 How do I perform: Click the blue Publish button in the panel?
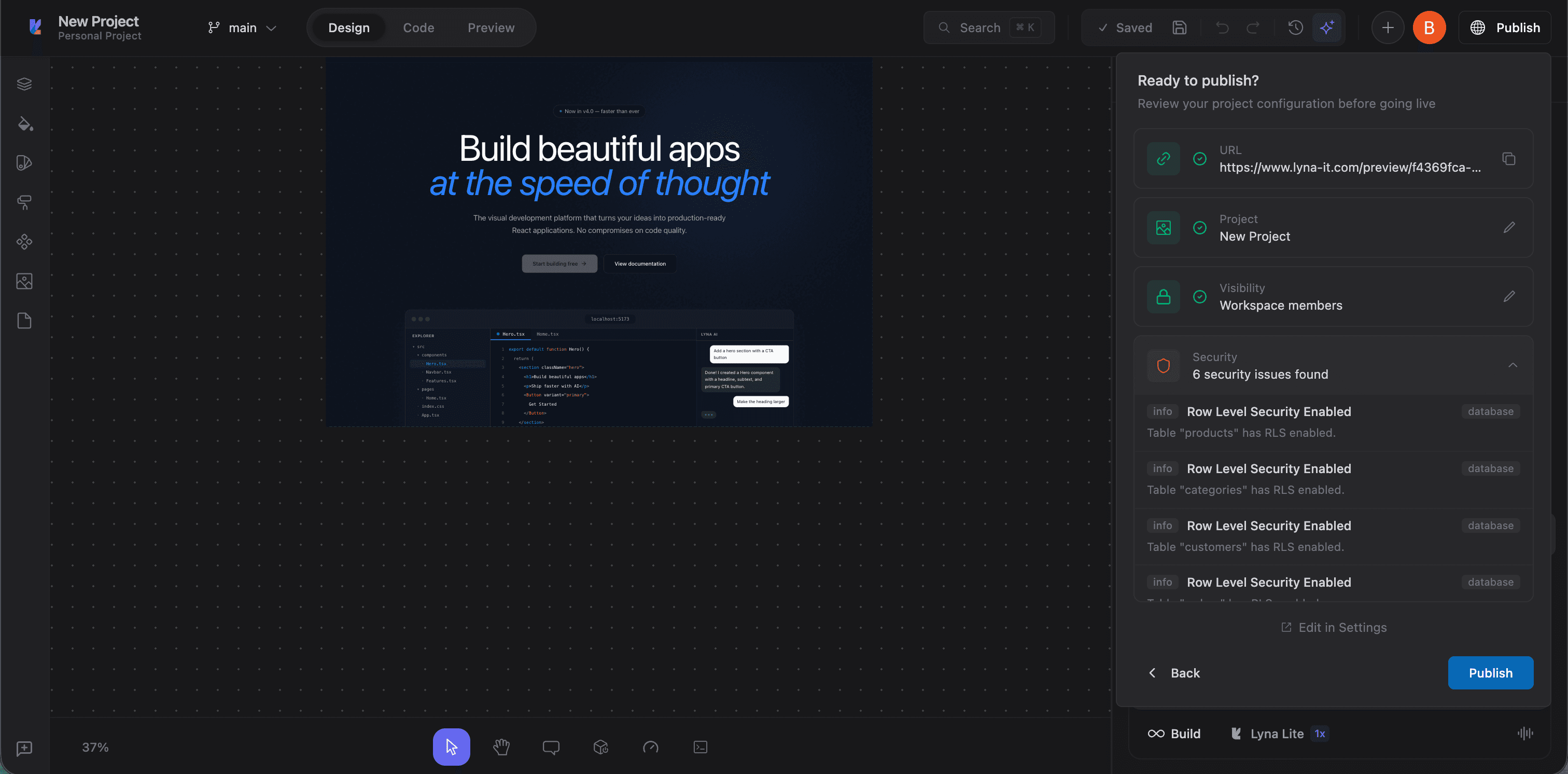coord(1491,672)
